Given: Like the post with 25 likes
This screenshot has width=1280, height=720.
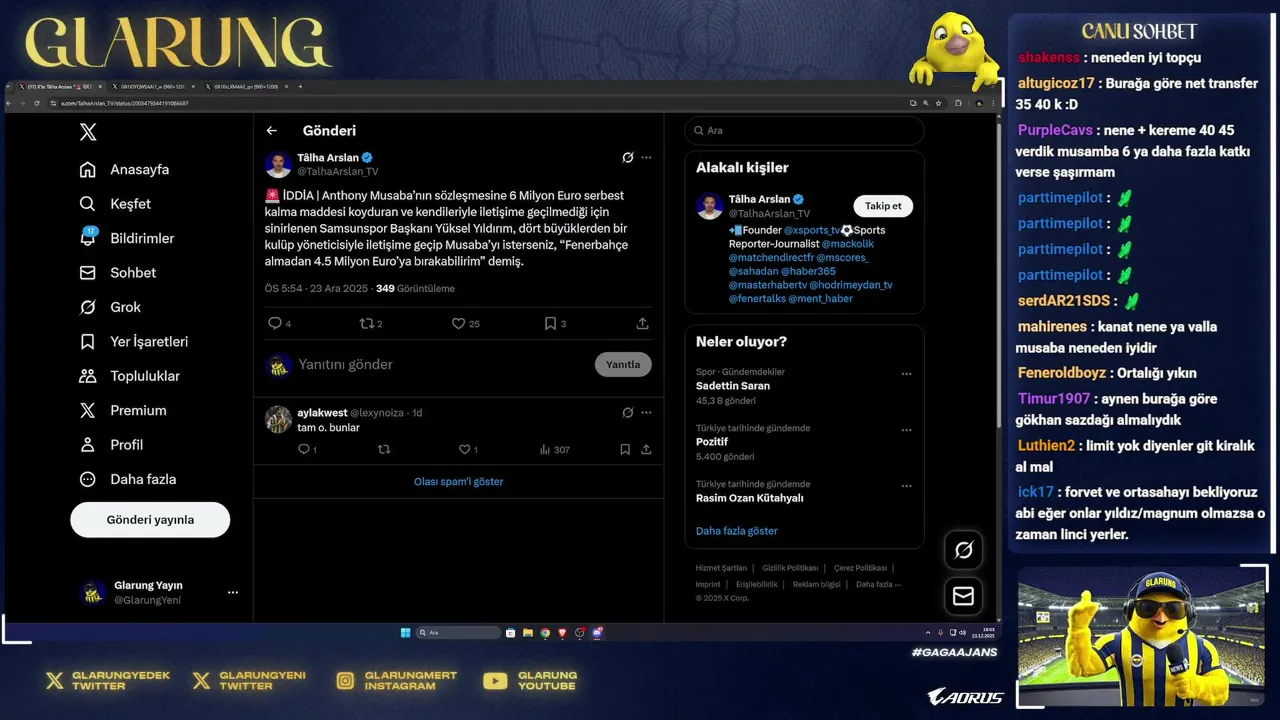Looking at the screenshot, I should [x=465, y=324].
